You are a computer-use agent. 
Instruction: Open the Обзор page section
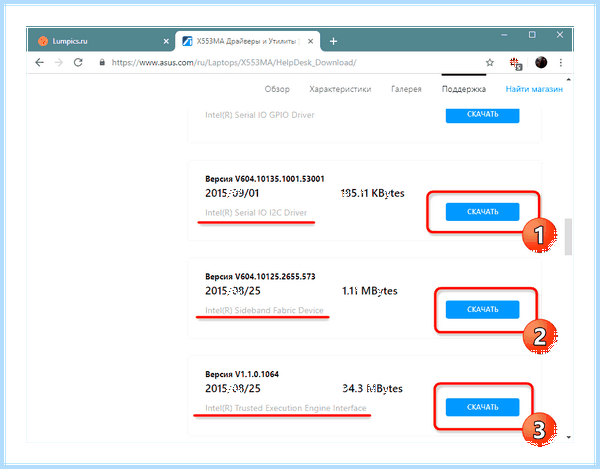click(x=277, y=89)
